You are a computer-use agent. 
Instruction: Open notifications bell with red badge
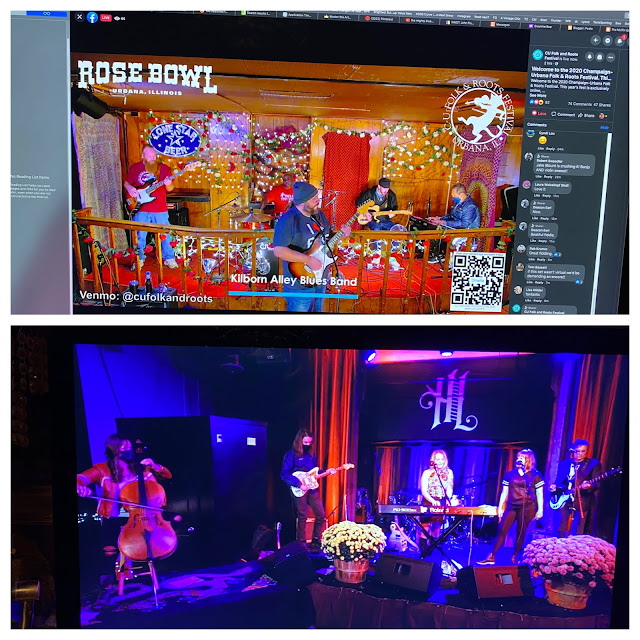pyautogui.click(x=620, y=41)
